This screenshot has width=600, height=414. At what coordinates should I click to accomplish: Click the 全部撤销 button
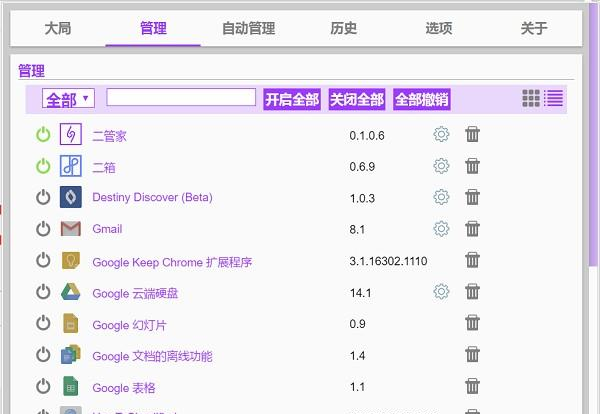tap(422, 99)
